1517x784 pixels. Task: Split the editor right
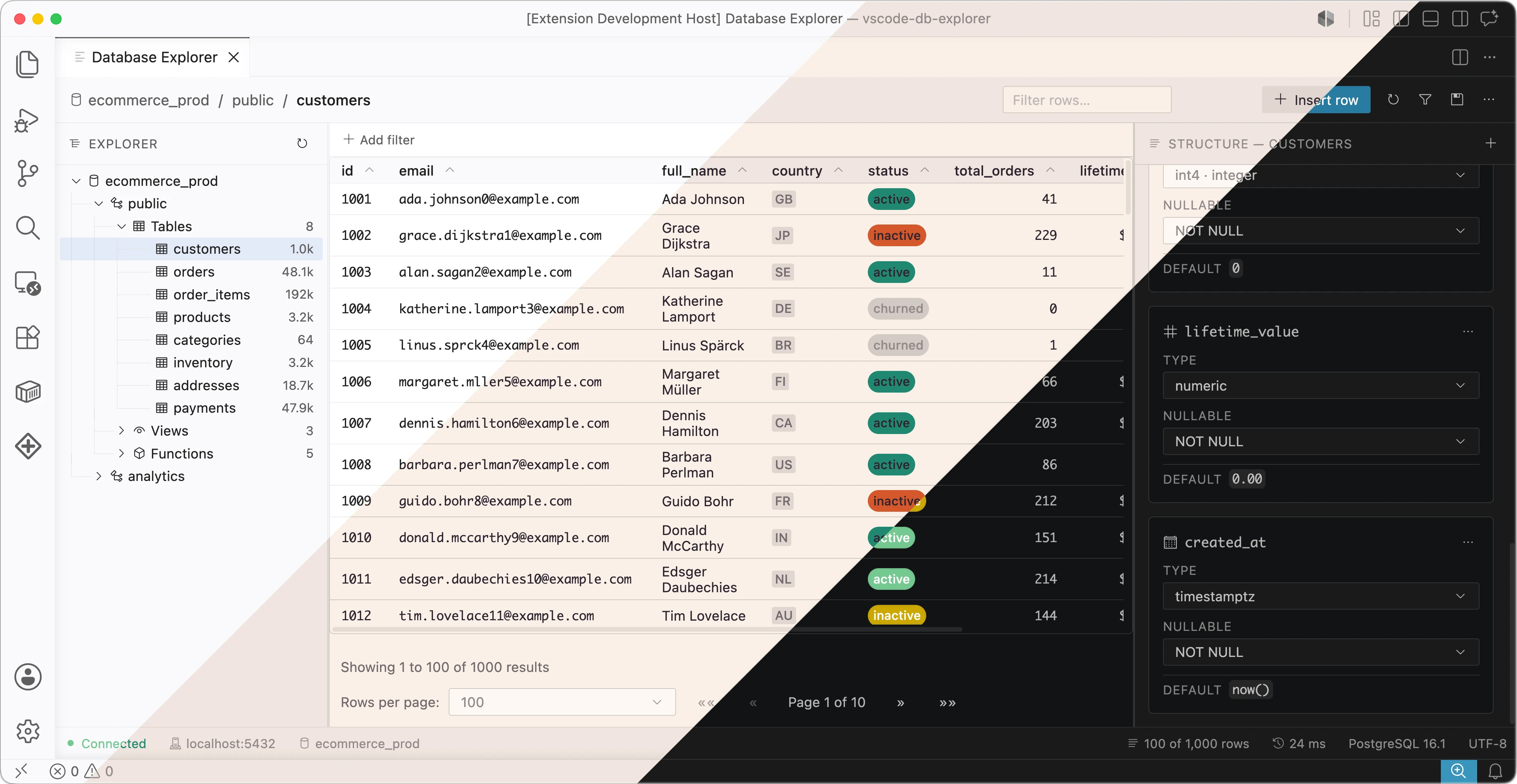[1460, 57]
